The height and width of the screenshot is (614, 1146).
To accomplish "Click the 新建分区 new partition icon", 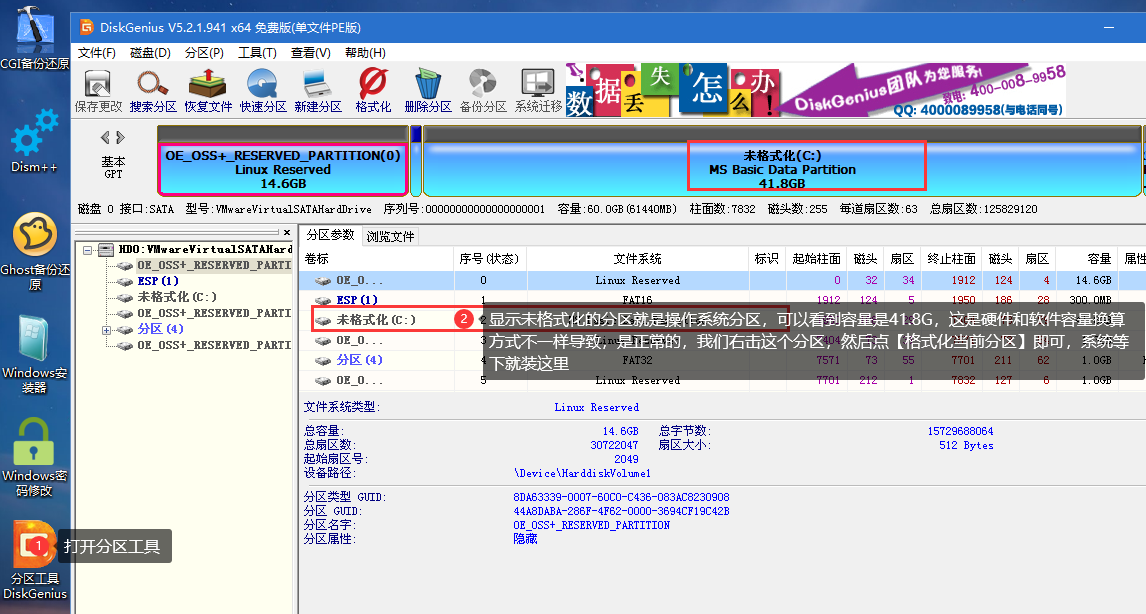I will [x=318, y=90].
